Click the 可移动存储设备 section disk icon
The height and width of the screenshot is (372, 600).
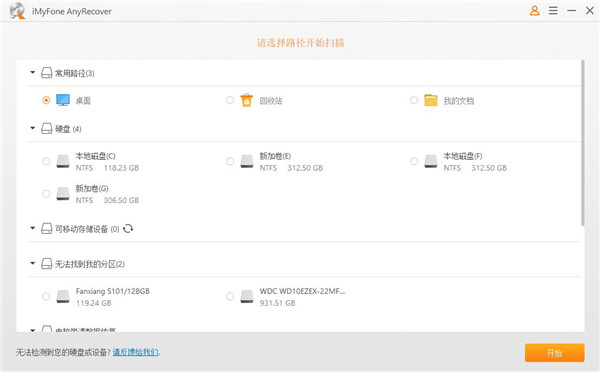pyautogui.click(x=46, y=228)
